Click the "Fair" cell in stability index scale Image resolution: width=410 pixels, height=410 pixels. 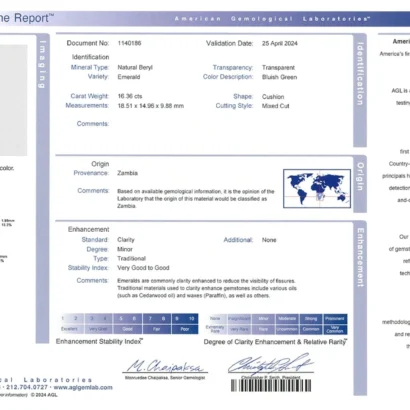coord(157,329)
